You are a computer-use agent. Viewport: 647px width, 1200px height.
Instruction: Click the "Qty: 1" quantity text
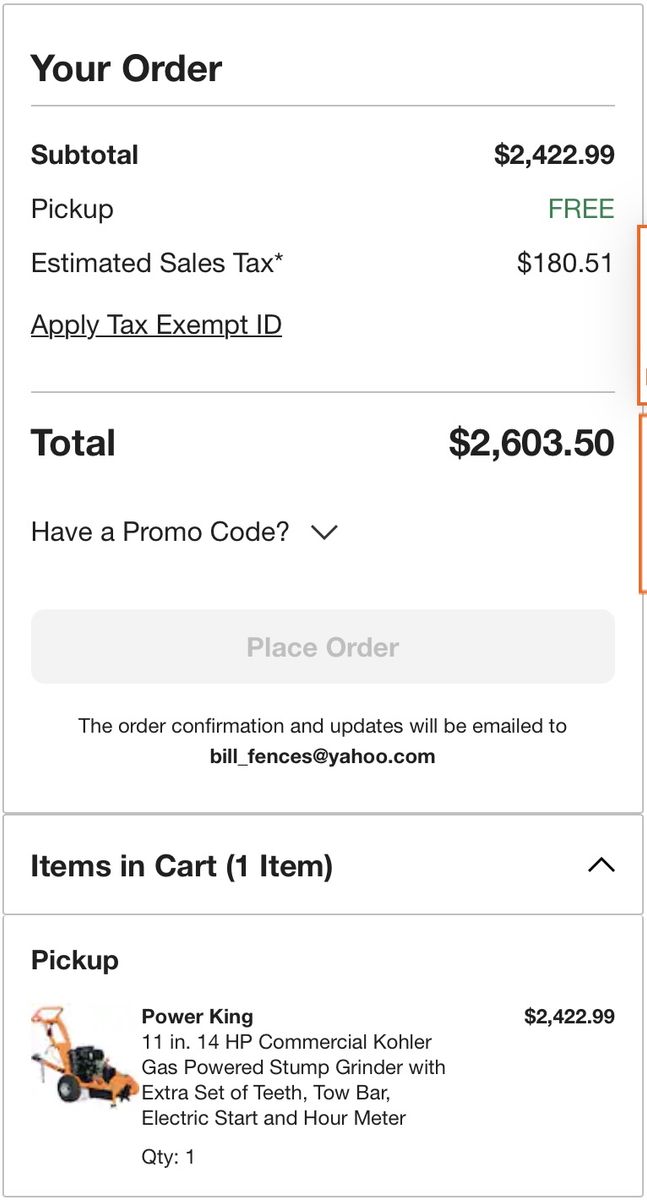point(168,1157)
